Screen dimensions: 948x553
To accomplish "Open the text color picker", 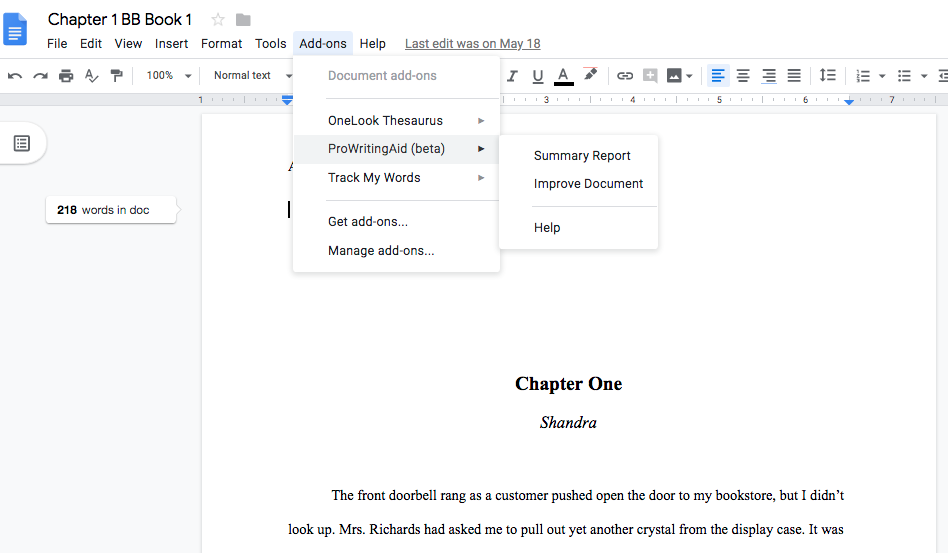I will (563, 76).
